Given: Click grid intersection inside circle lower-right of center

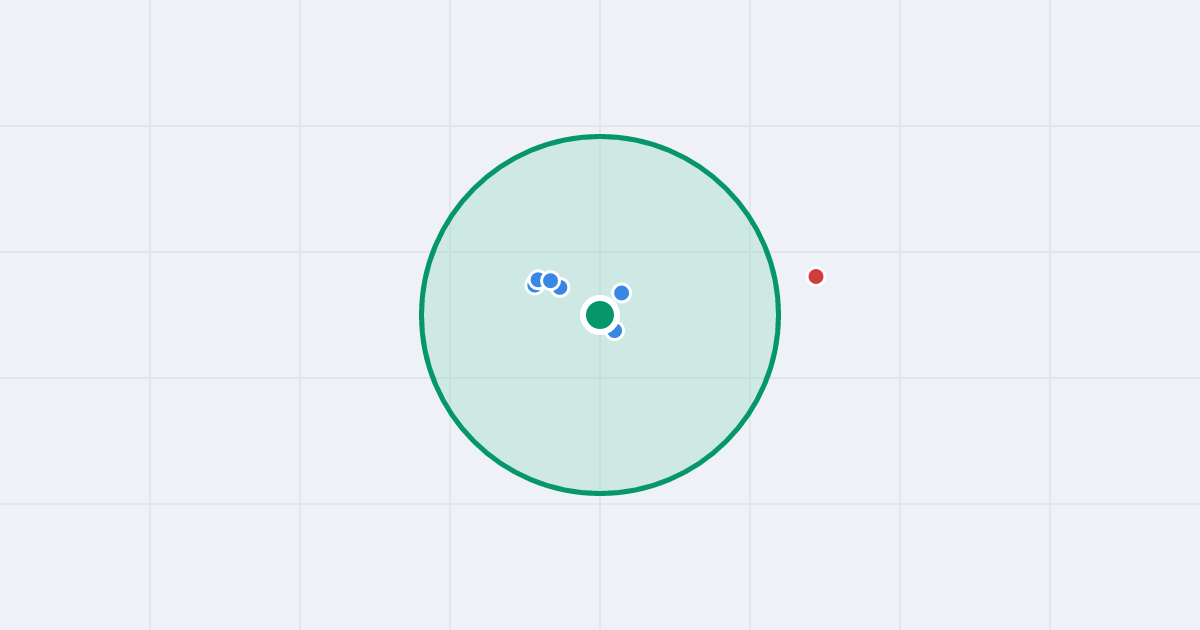Looking at the screenshot, I should (x=750, y=378).
